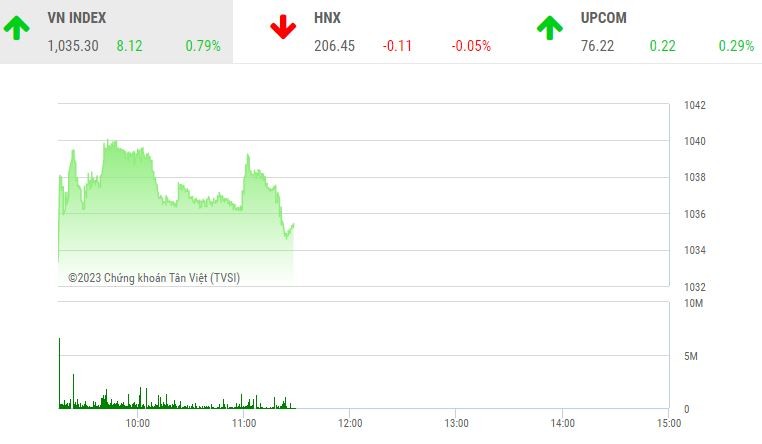Click the 11:00 time axis label
This screenshot has height=444, width=762.
point(244,424)
